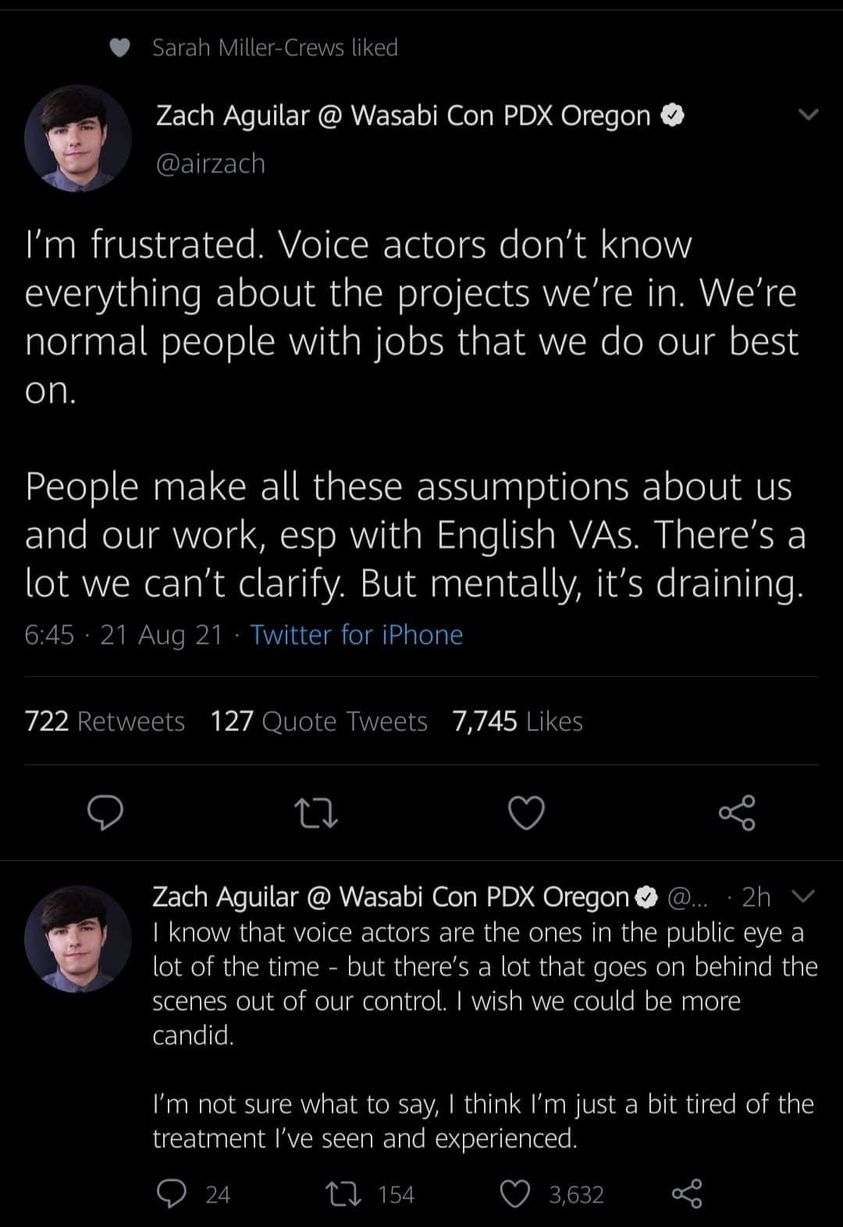View the 722 Retweets list
This screenshot has height=1227, width=843.
click(105, 721)
